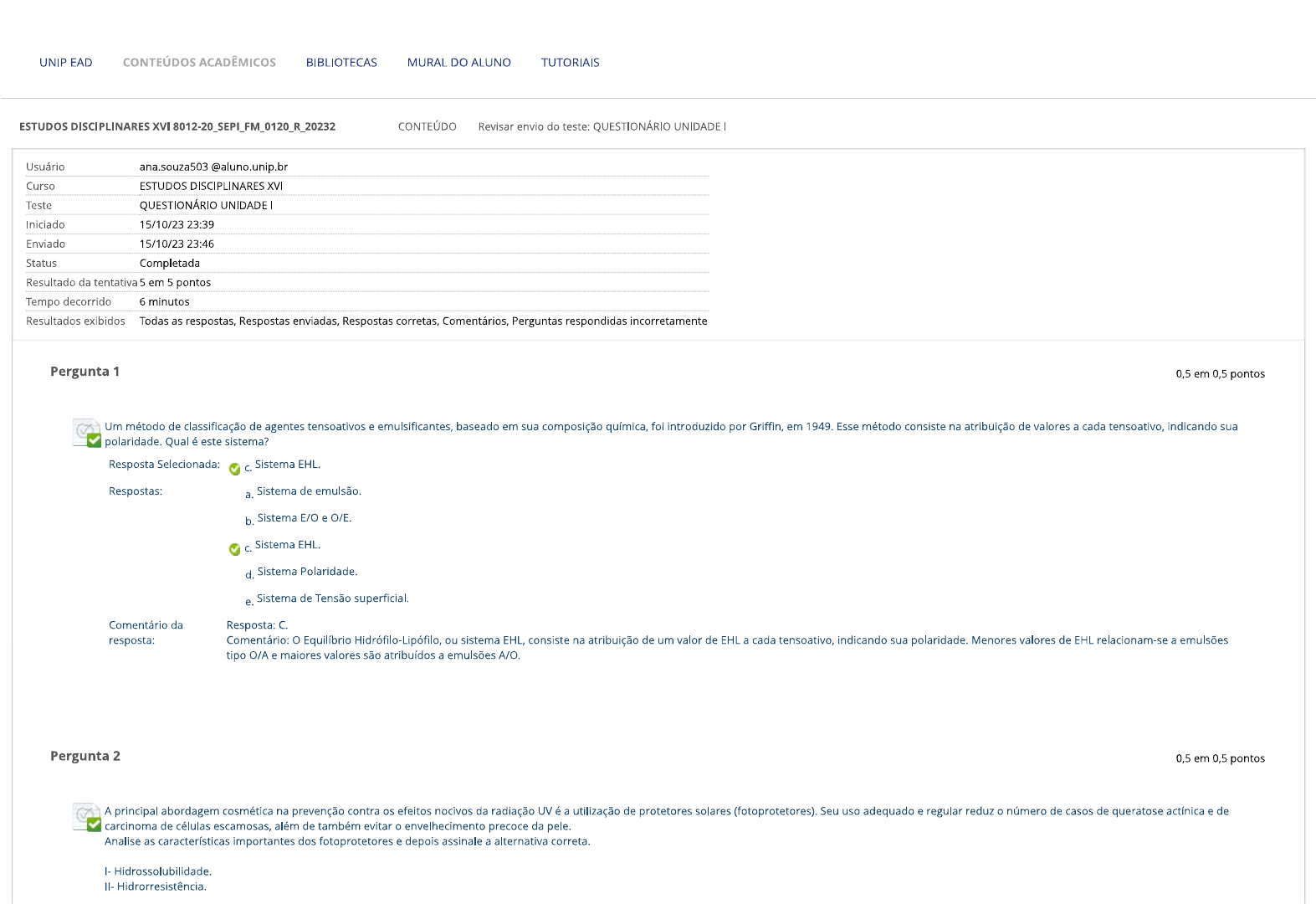
Task: Click the Pergunta 1 correct-answer status icon
Action: click(x=87, y=434)
